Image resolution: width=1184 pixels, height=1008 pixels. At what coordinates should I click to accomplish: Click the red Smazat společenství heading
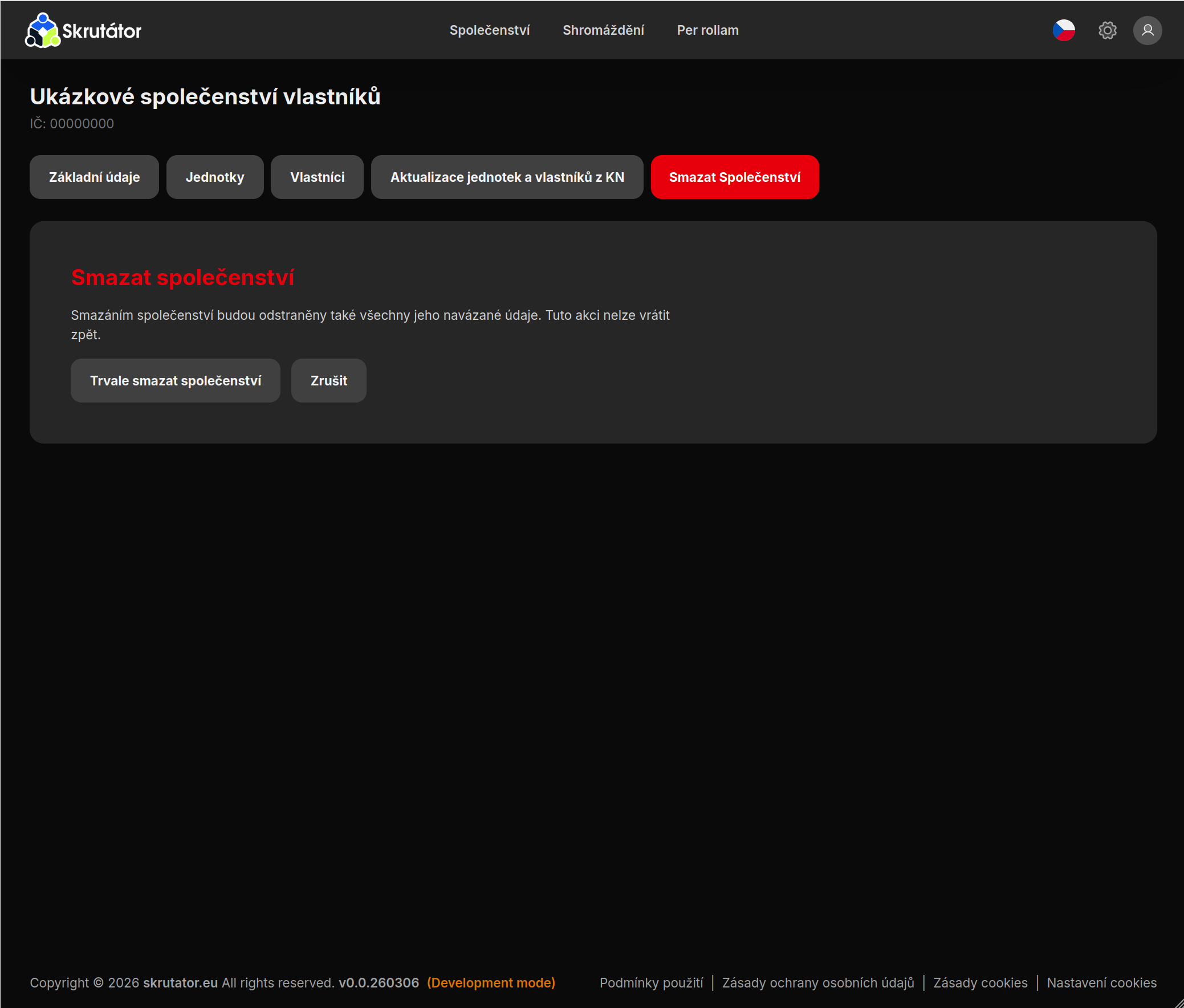[x=182, y=277]
